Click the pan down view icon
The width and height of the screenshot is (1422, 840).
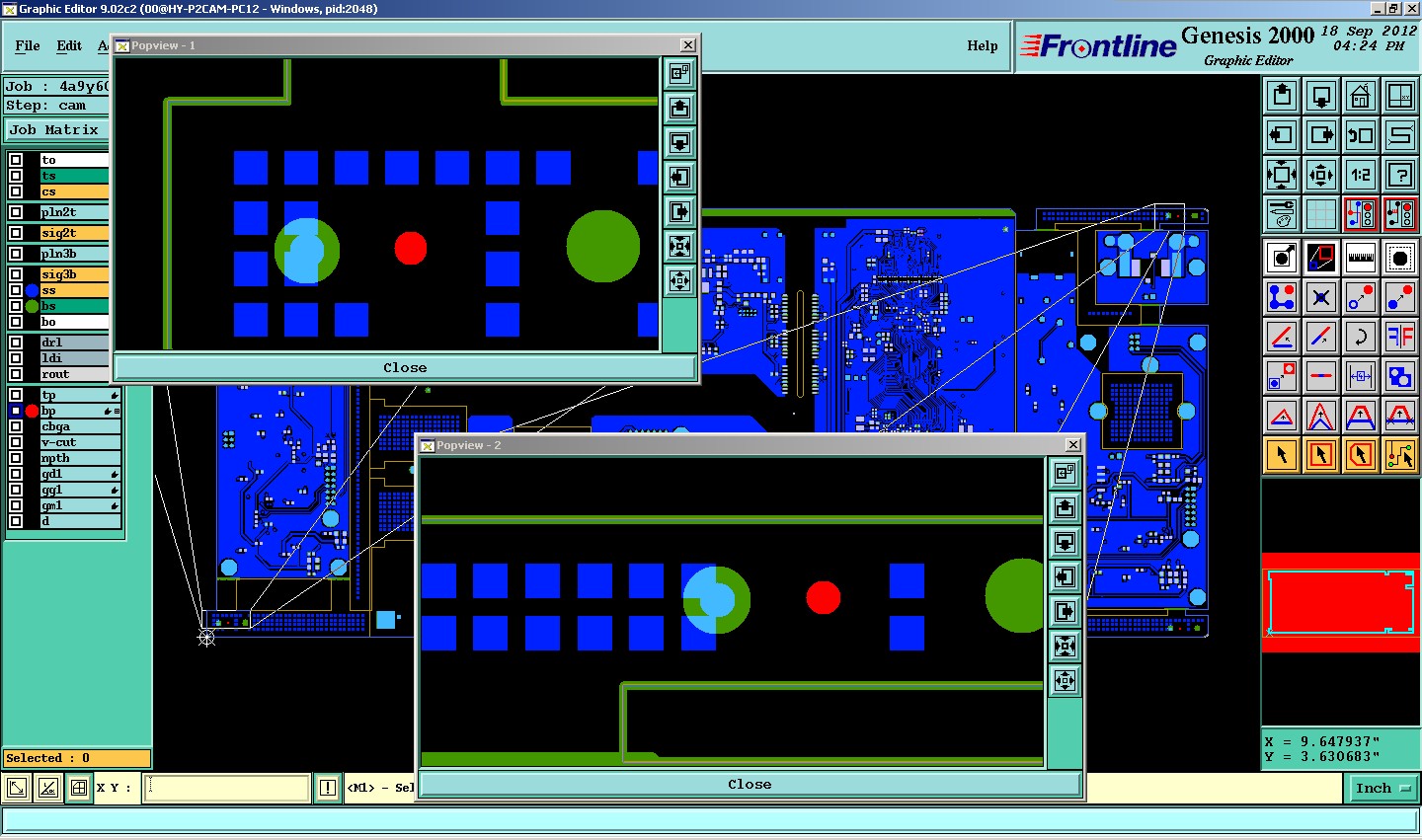pyautogui.click(x=1321, y=96)
